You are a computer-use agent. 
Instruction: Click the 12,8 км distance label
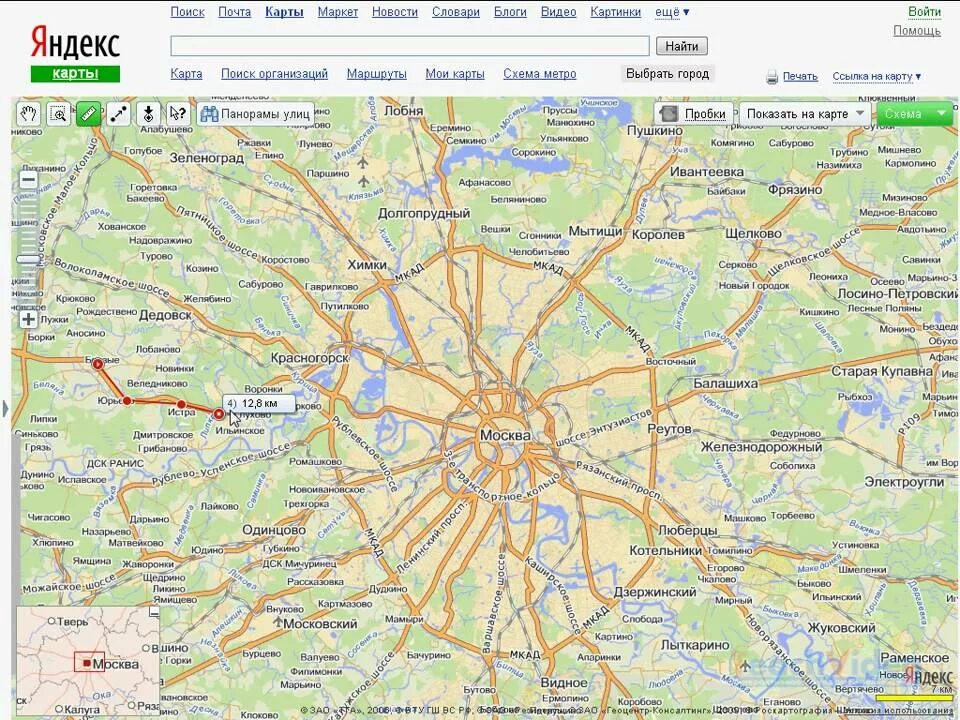point(259,403)
